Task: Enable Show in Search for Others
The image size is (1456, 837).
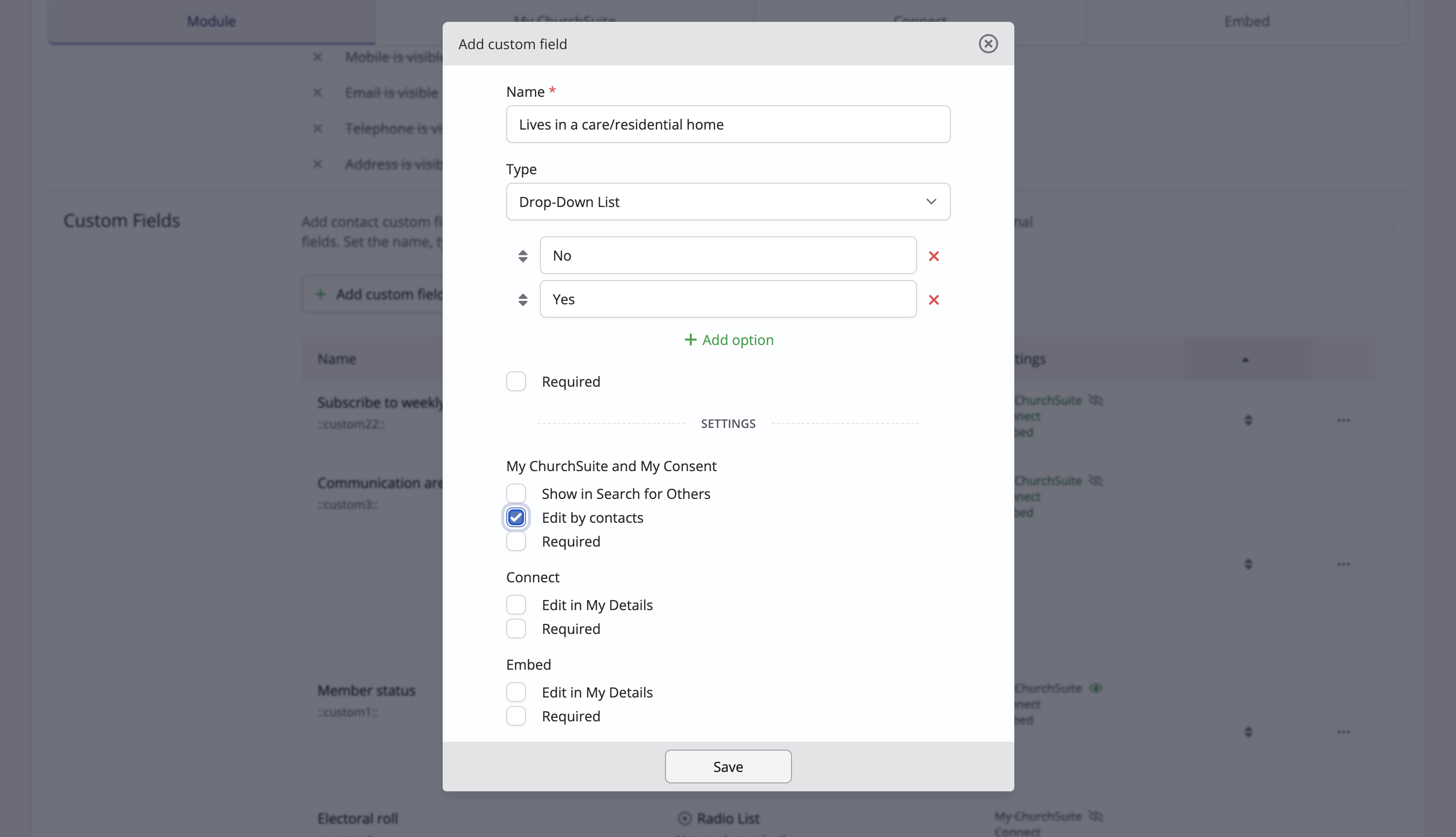Action: point(516,493)
